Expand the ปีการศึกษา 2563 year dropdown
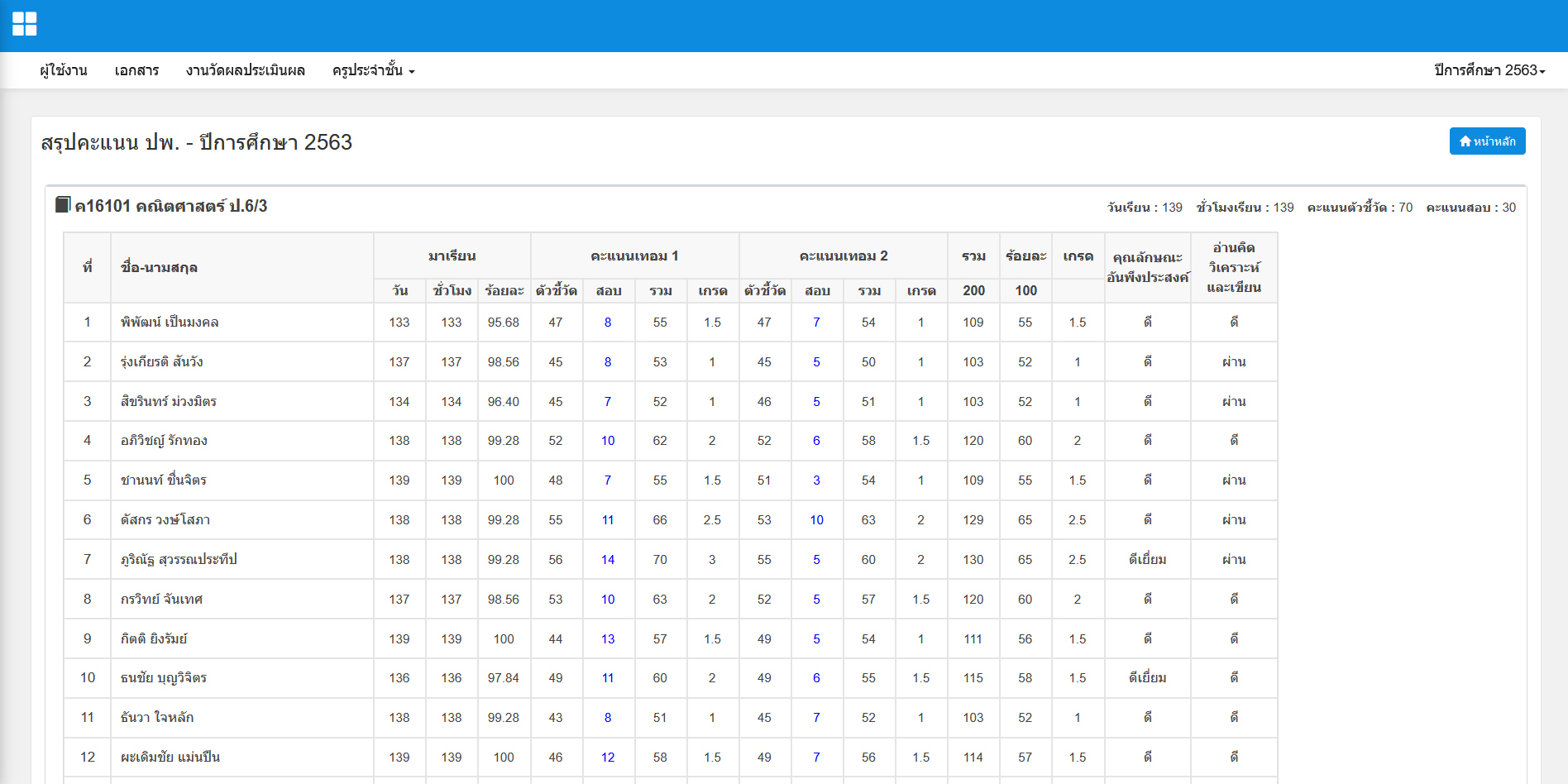The width and height of the screenshot is (1568, 784). 1489,70
